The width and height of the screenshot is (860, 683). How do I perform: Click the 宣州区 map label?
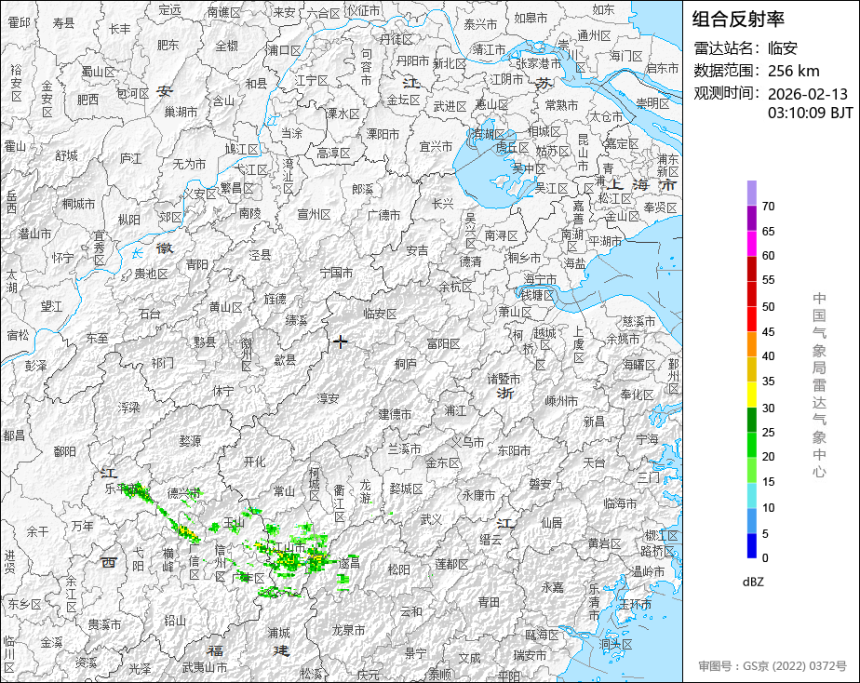point(314,215)
